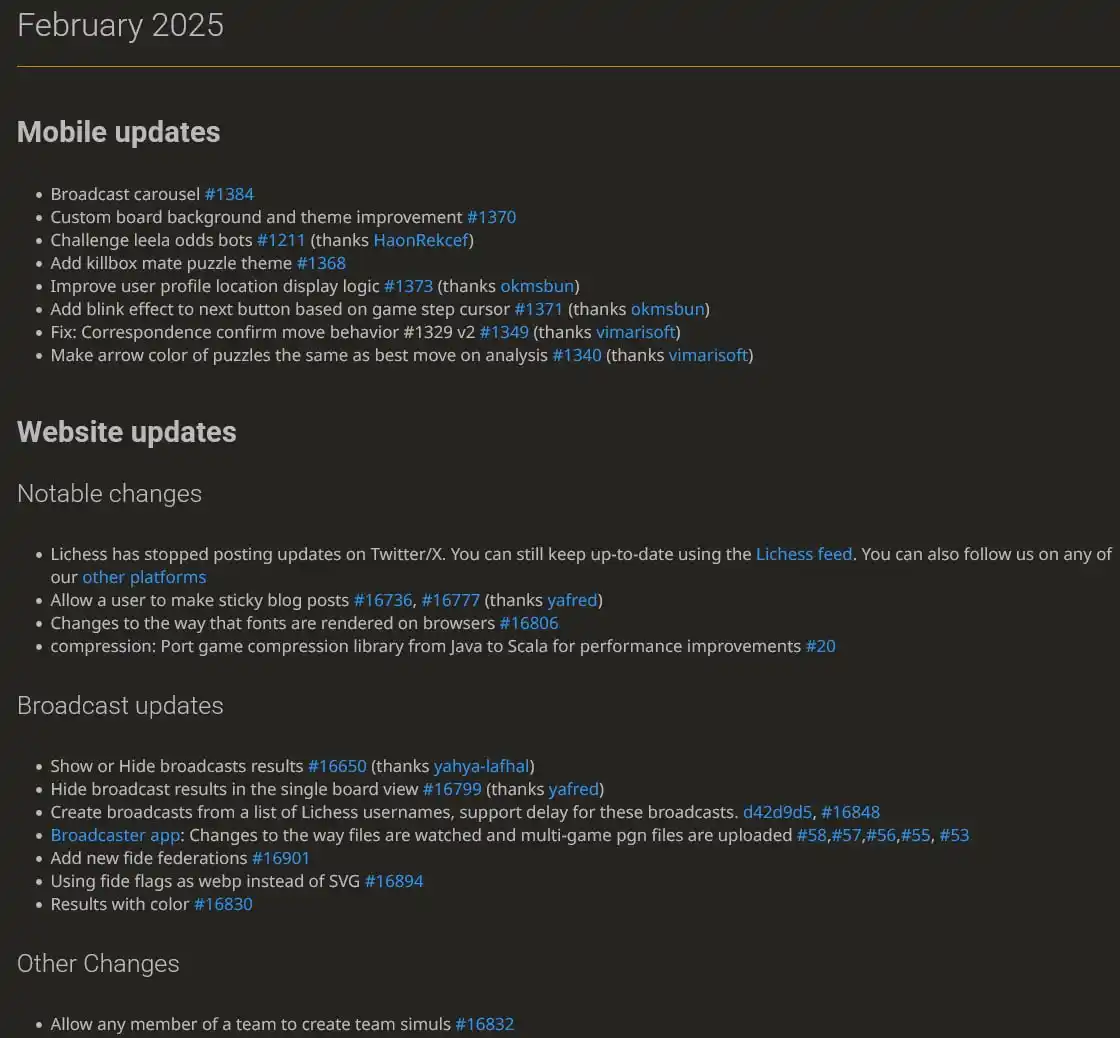Screen dimensions: 1120x1038
Task: Open single board view #16799
Action: pos(452,789)
